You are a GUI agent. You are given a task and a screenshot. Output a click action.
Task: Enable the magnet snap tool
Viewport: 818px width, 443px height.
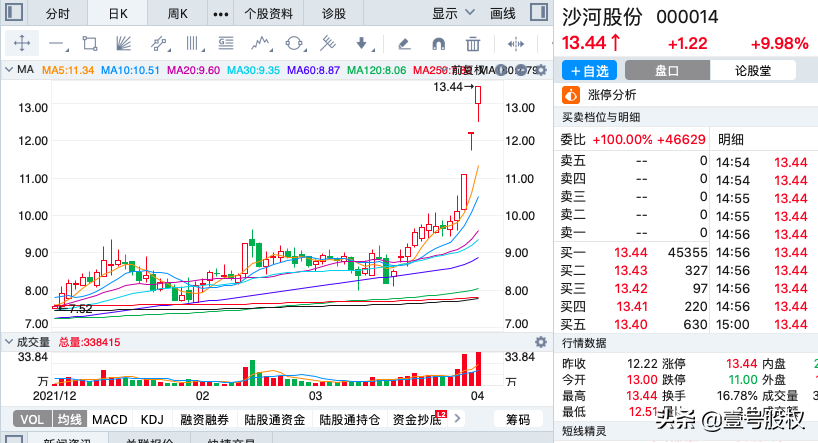click(438, 44)
